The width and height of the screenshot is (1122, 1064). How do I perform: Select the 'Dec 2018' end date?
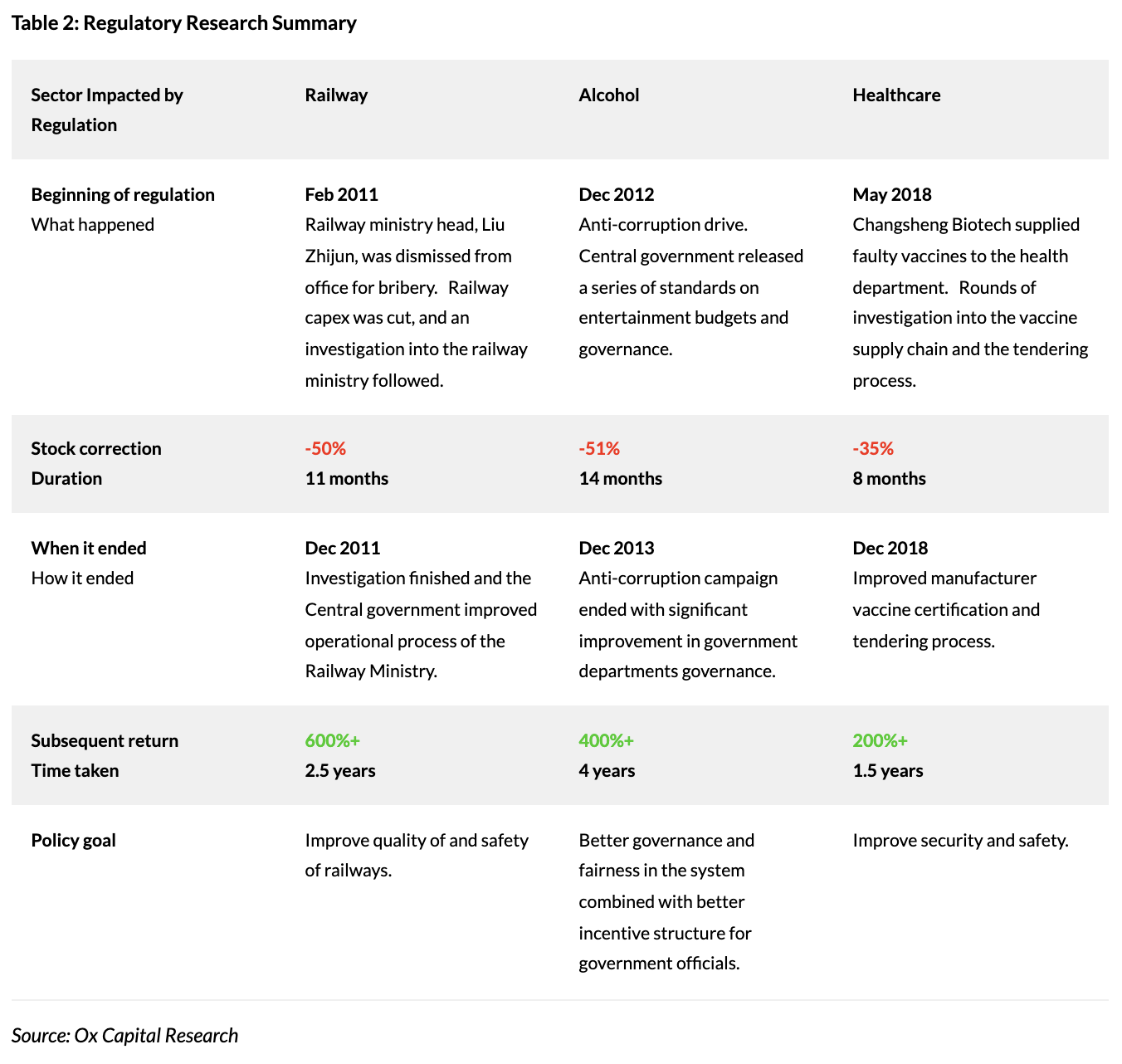click(890, 549)
